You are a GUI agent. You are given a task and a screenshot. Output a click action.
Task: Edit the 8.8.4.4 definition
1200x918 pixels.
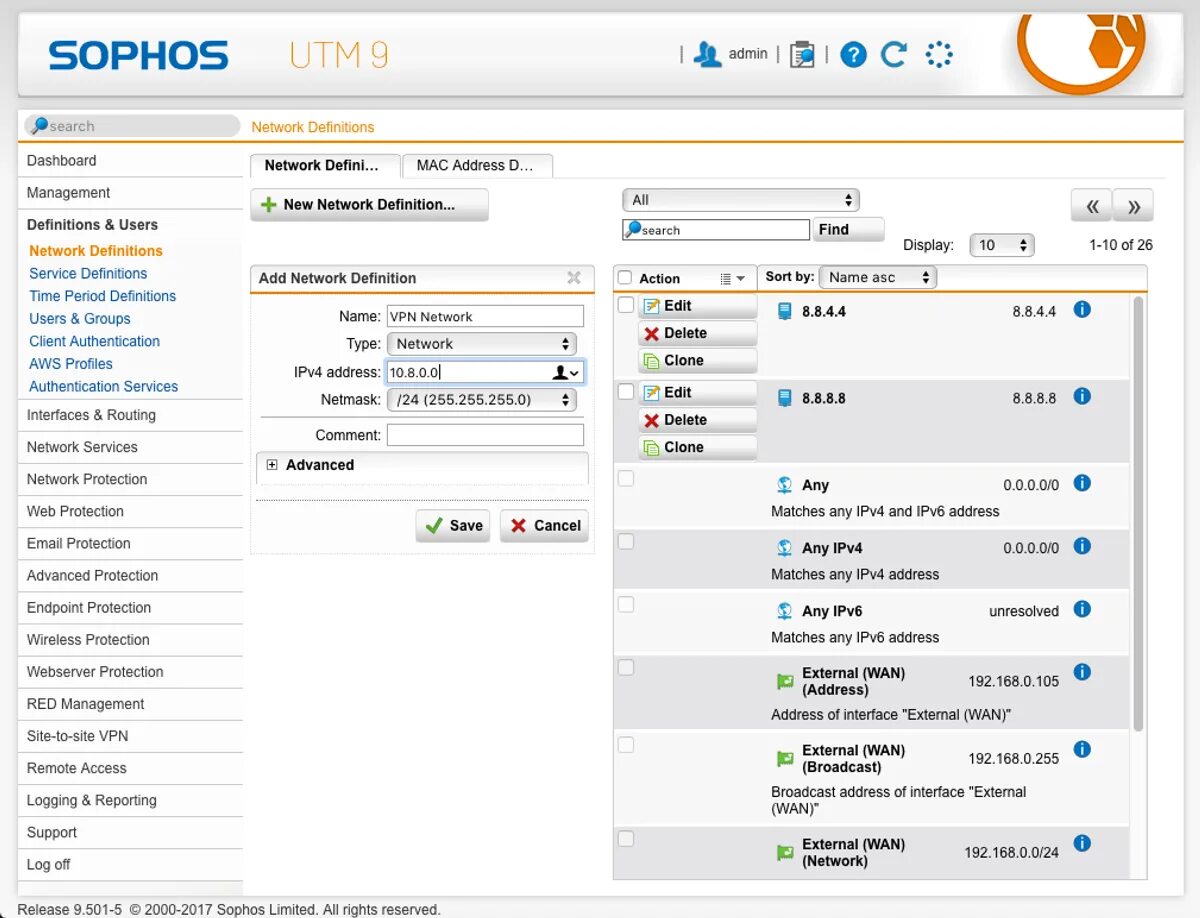(697, 306)
